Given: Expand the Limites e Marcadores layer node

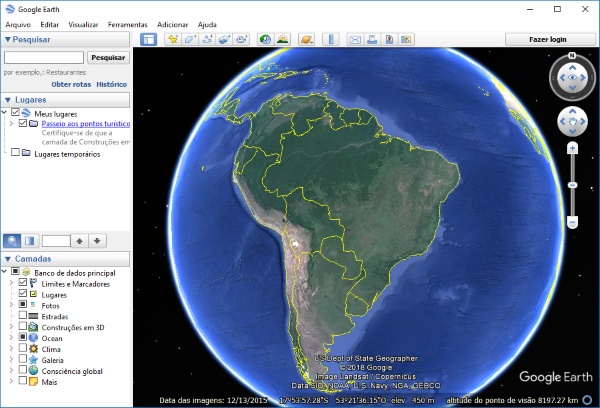Looking at the screenshot, I should tap(11, 283).
